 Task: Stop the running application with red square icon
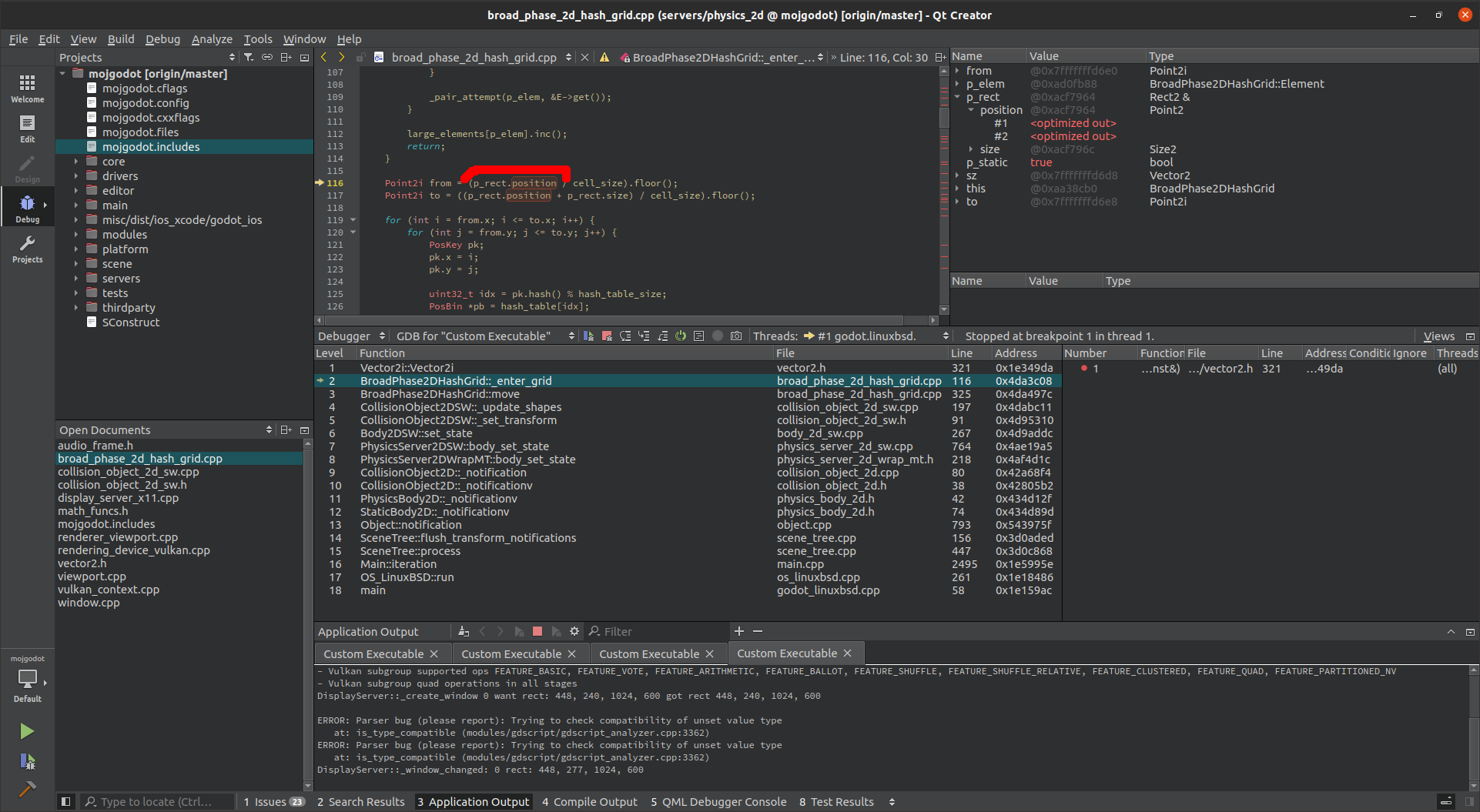click(537, 631)
